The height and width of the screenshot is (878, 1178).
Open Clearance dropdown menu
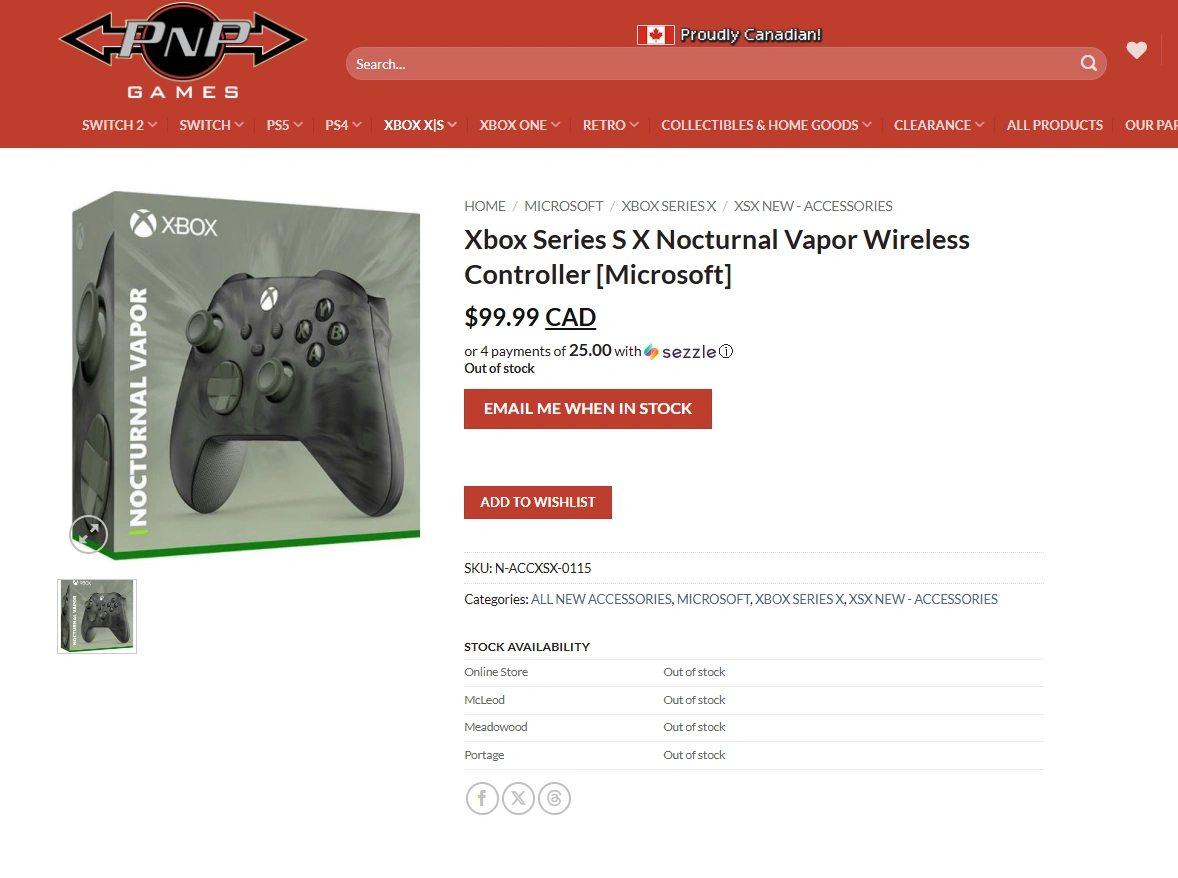pos(939,125)
